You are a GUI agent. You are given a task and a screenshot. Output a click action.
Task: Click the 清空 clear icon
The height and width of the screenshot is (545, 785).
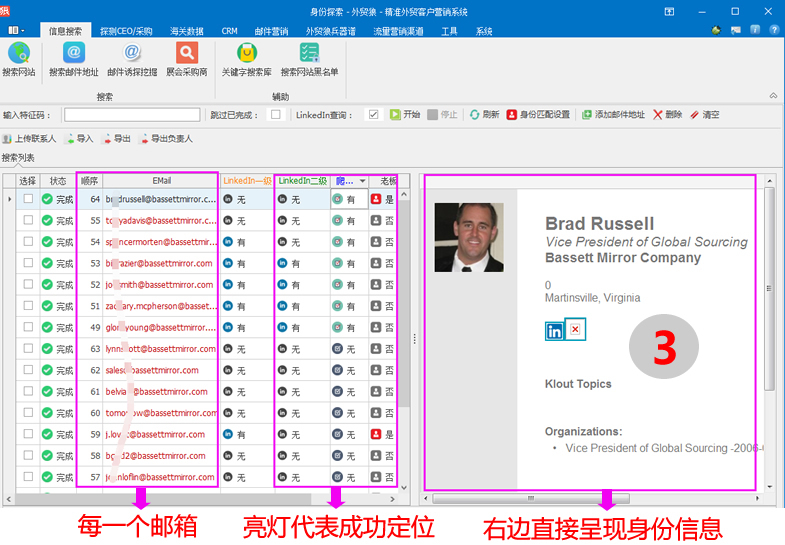[x=694, y=115]
